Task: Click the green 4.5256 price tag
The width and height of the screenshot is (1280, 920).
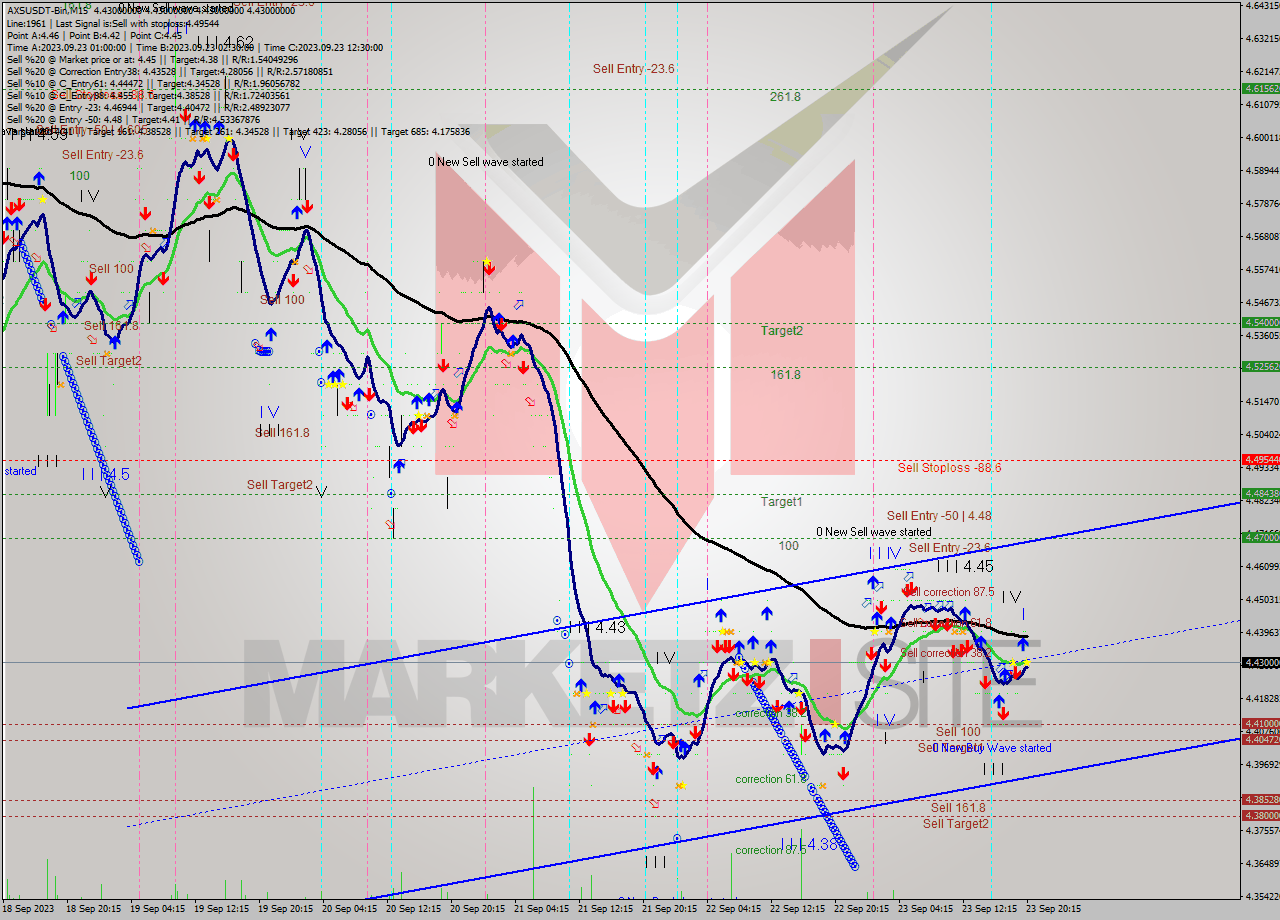Action: 1260,367
